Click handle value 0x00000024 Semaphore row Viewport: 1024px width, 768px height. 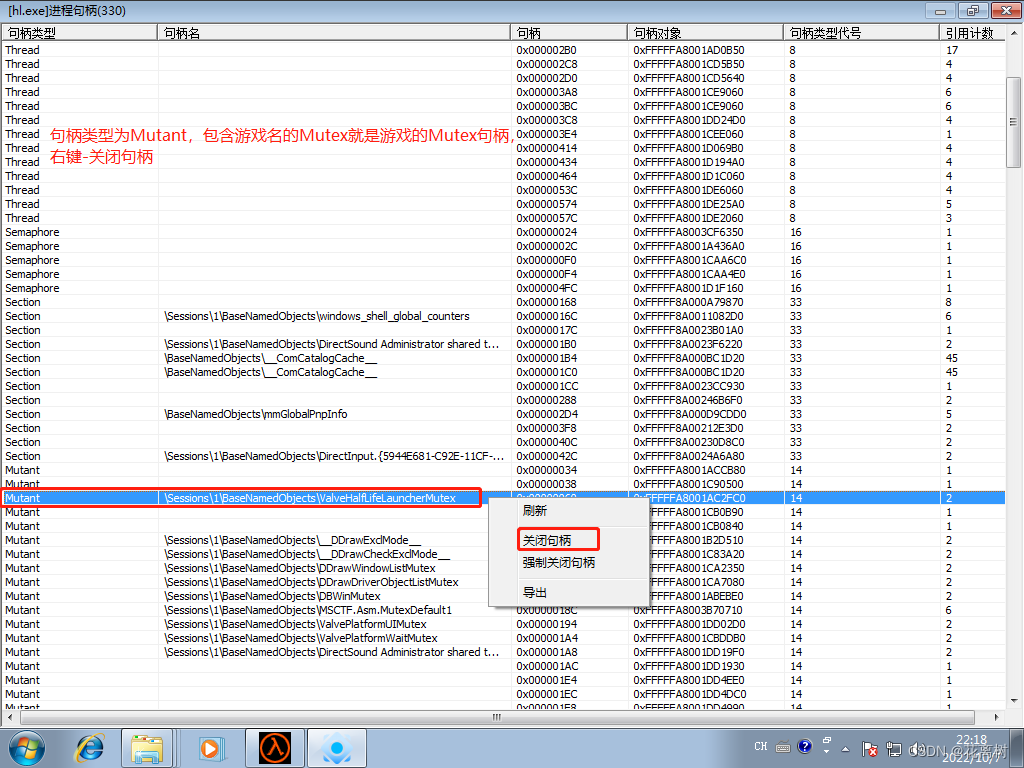point(547,232)
